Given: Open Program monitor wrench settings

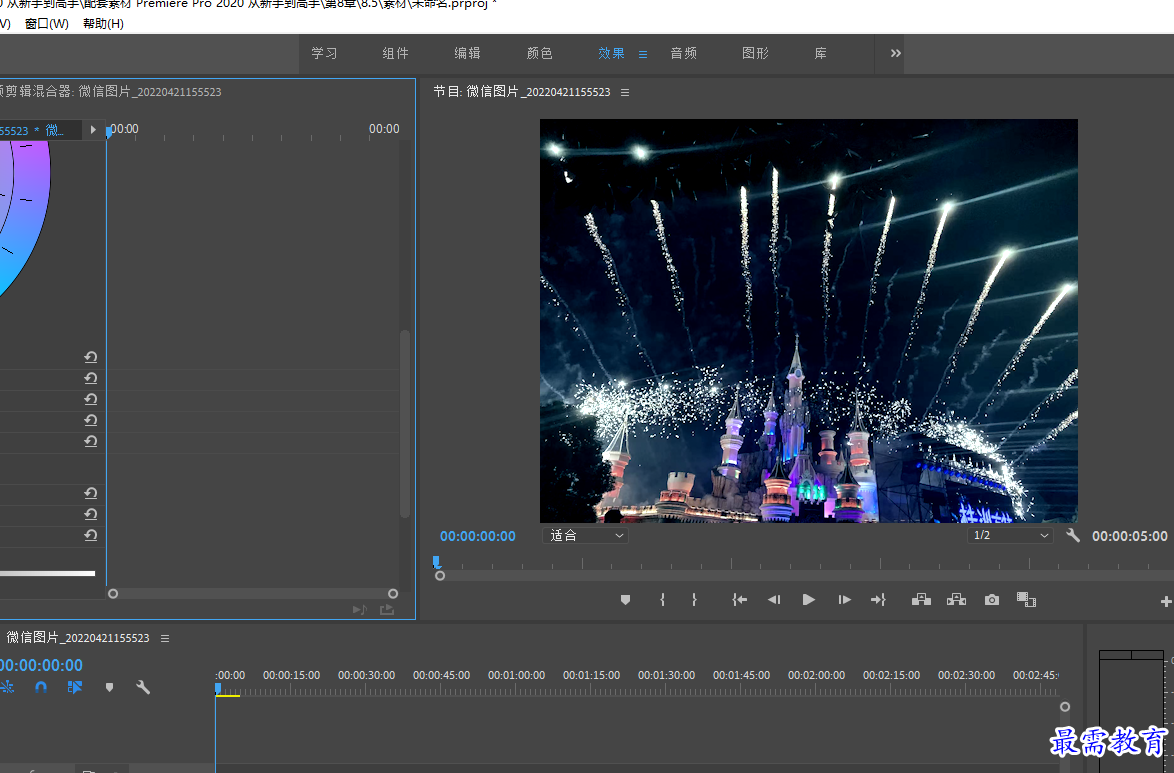Looking at the screenshot, I should tap(1073, 535).
